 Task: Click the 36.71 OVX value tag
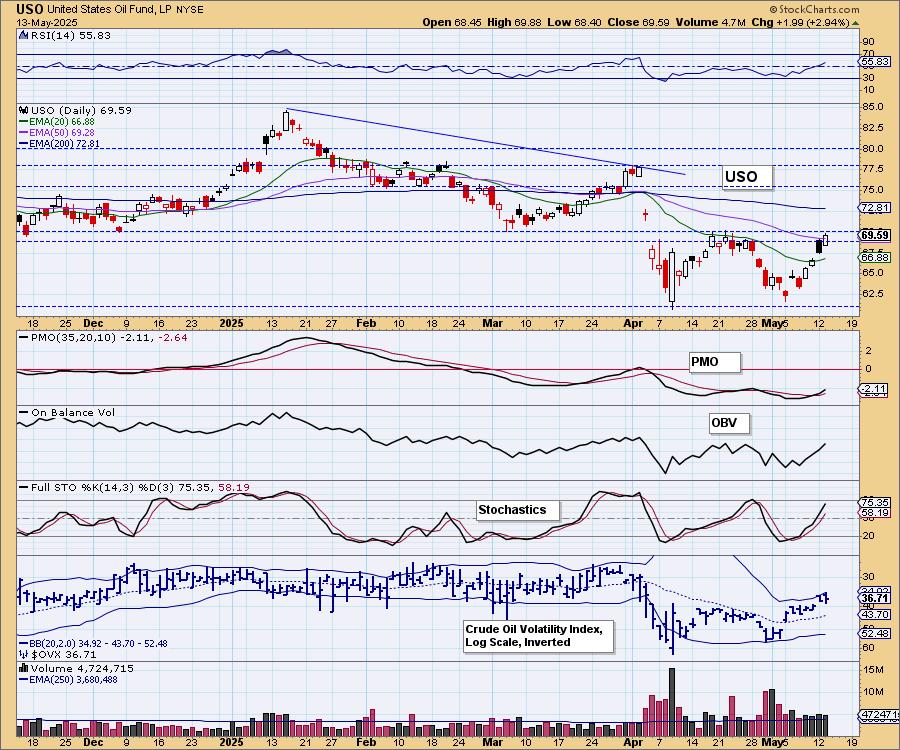875,598
